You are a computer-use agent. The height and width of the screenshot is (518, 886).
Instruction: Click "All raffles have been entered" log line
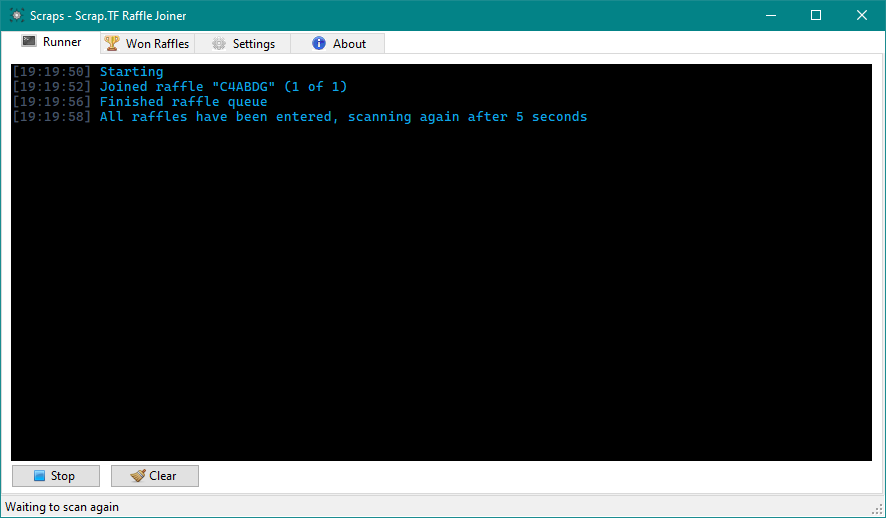click(344, 117)
